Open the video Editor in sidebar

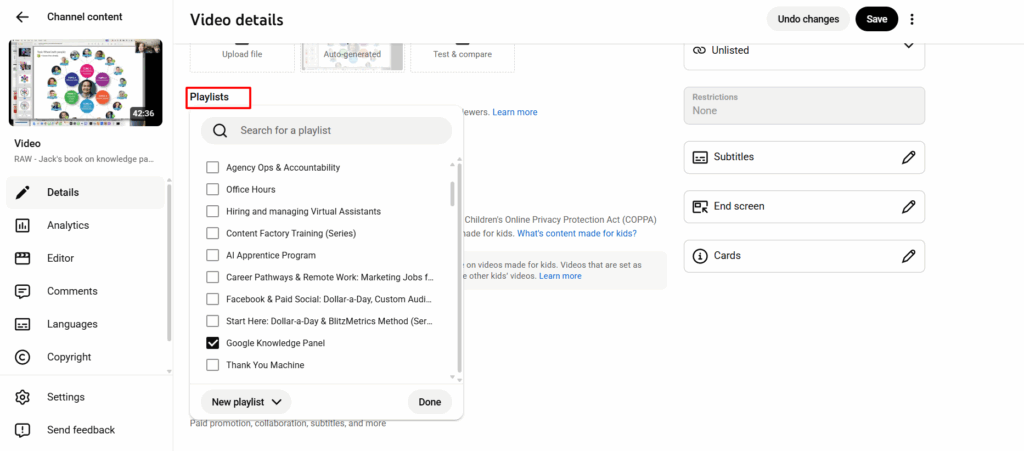[60, 258]
